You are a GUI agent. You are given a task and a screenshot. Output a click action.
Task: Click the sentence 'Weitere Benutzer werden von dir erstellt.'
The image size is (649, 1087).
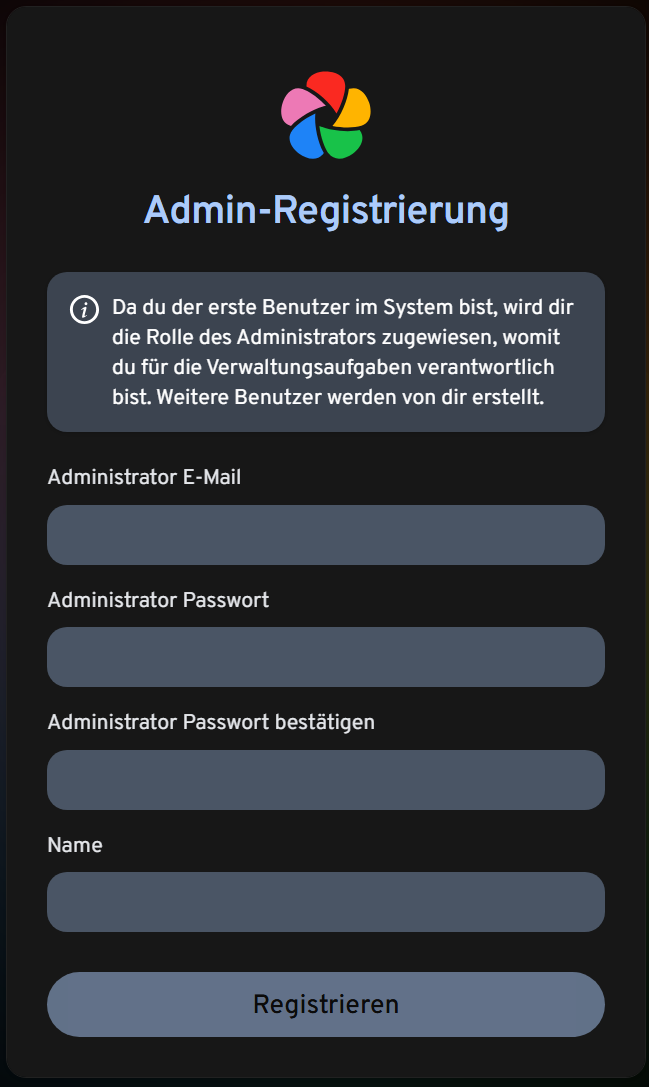click(x=350, y=397)
